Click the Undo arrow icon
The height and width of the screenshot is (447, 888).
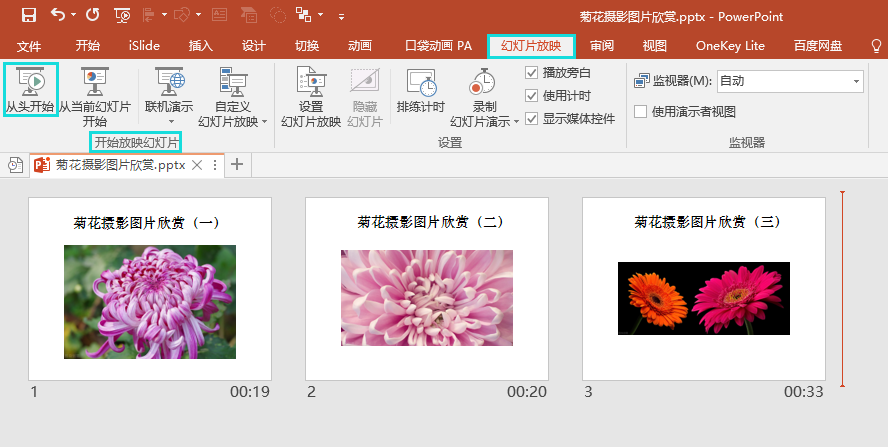58,15
